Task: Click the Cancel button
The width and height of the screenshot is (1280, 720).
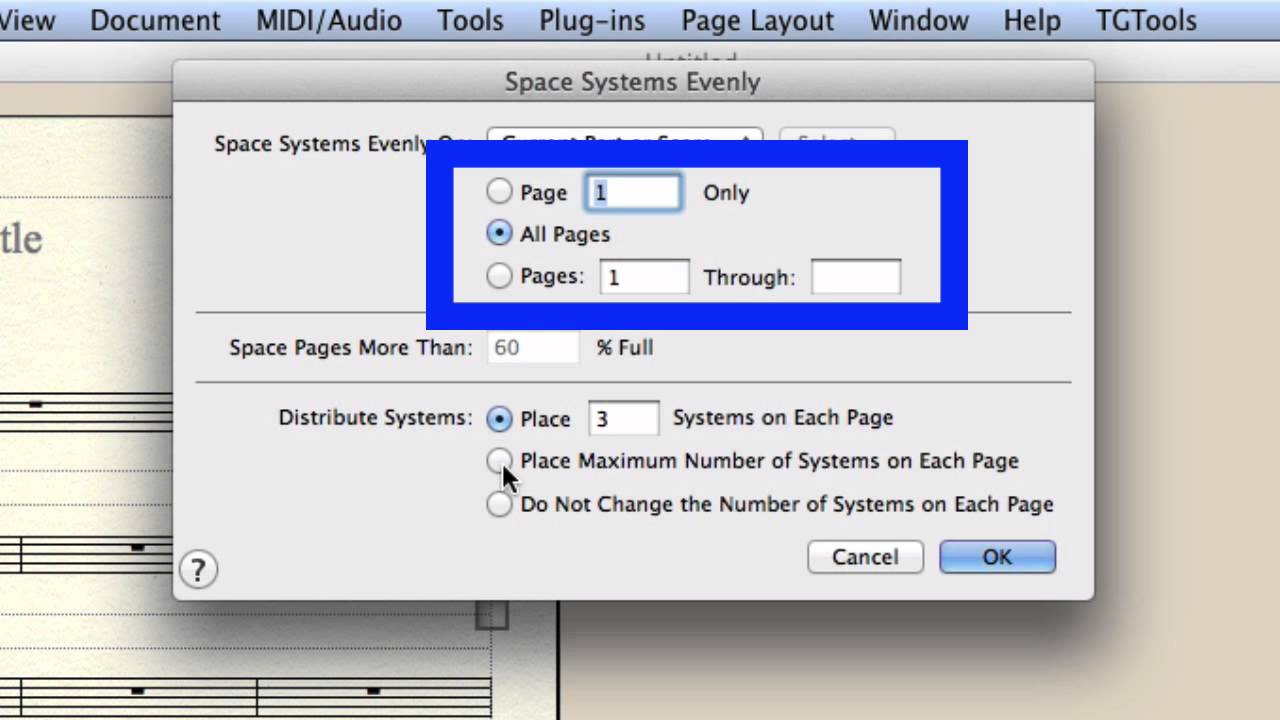Action: (x=865, y=557)
